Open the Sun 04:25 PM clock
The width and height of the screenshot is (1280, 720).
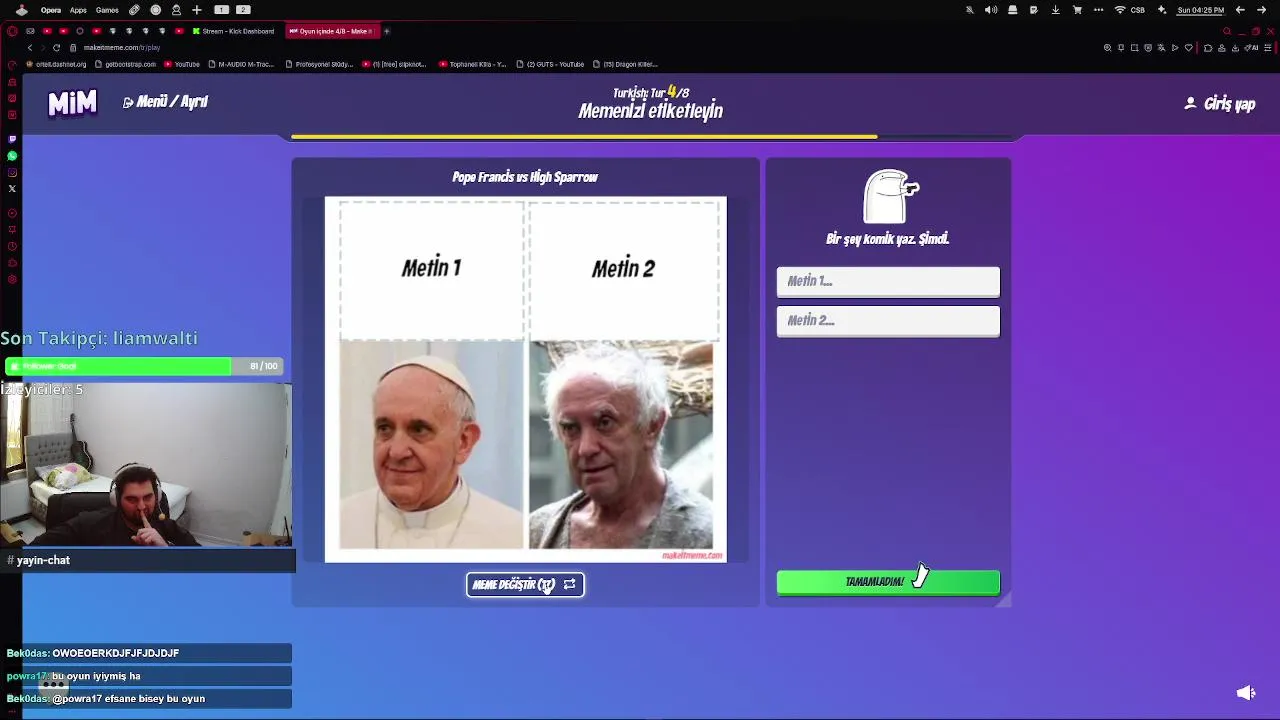(x=1200, y=10)
